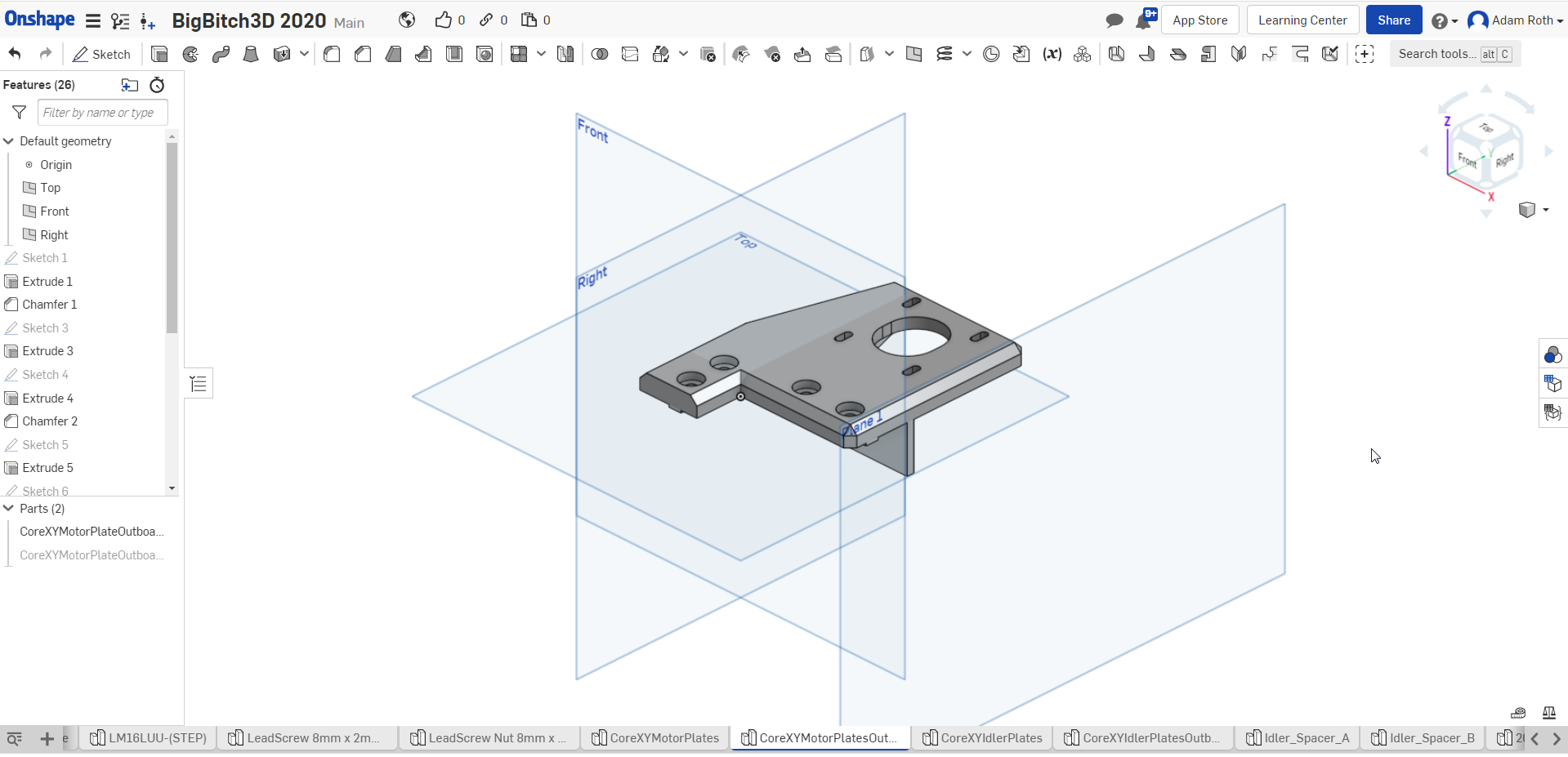1568x757 pixels.
Task: Switch to the CoreXYIdlerPlates tab
Action: (981, 738)
